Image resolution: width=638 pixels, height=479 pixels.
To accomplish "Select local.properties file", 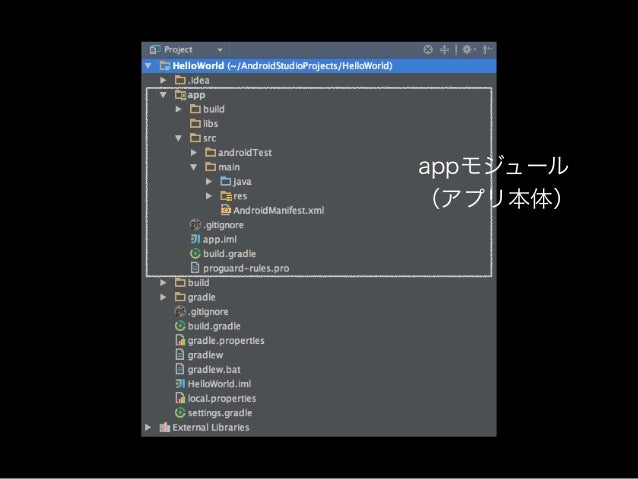I will tap(216, 398).
